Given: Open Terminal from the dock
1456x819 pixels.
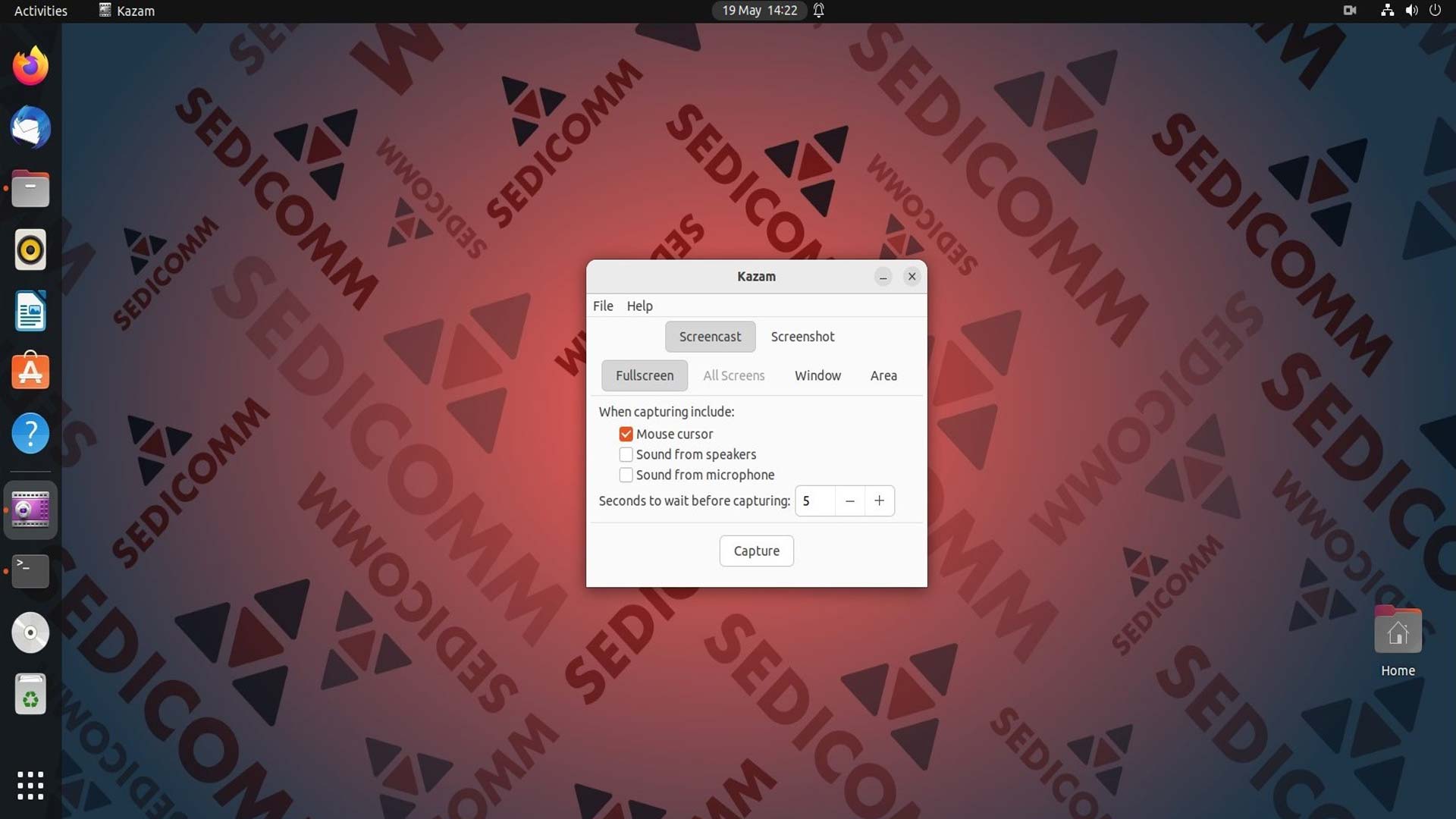Looking at the screenshot, I should coord(30,571).
